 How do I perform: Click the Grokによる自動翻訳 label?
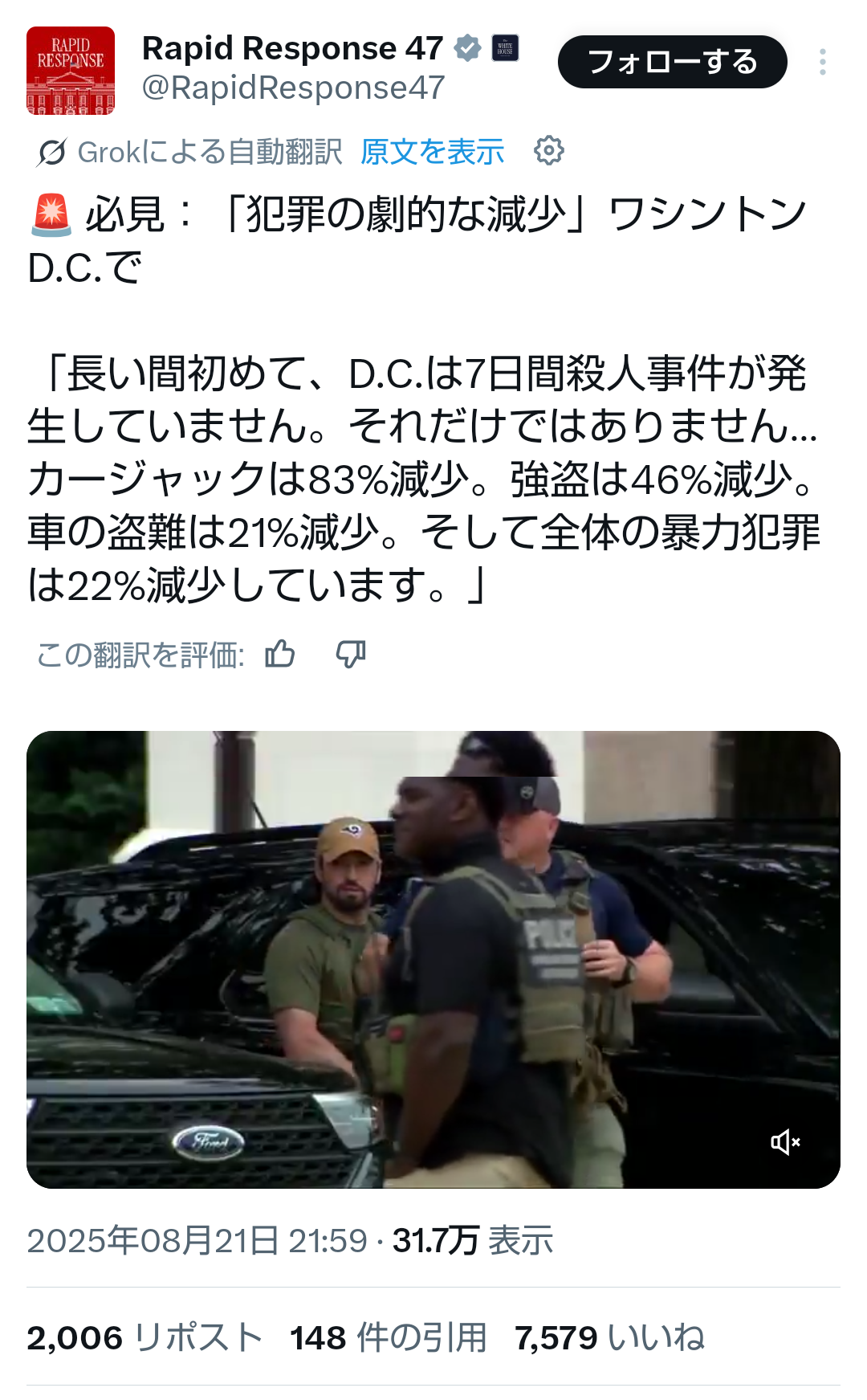coord(210,152)
